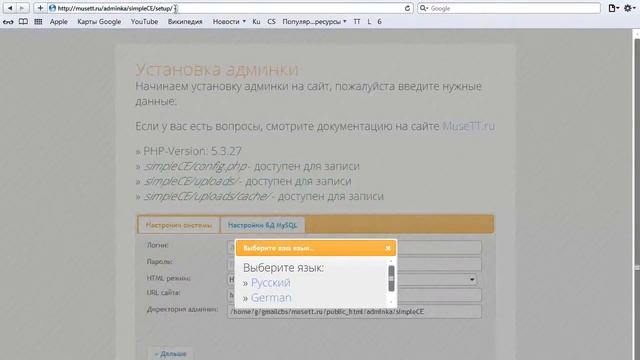
Task: Go forward with the browser forward arrow
Action: click(x=22, y=8)
